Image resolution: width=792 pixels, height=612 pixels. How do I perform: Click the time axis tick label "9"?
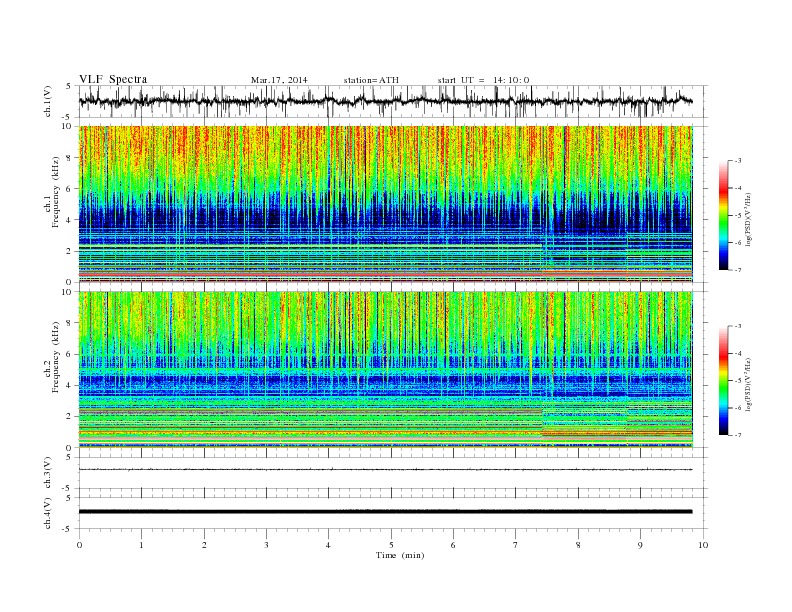640,545
